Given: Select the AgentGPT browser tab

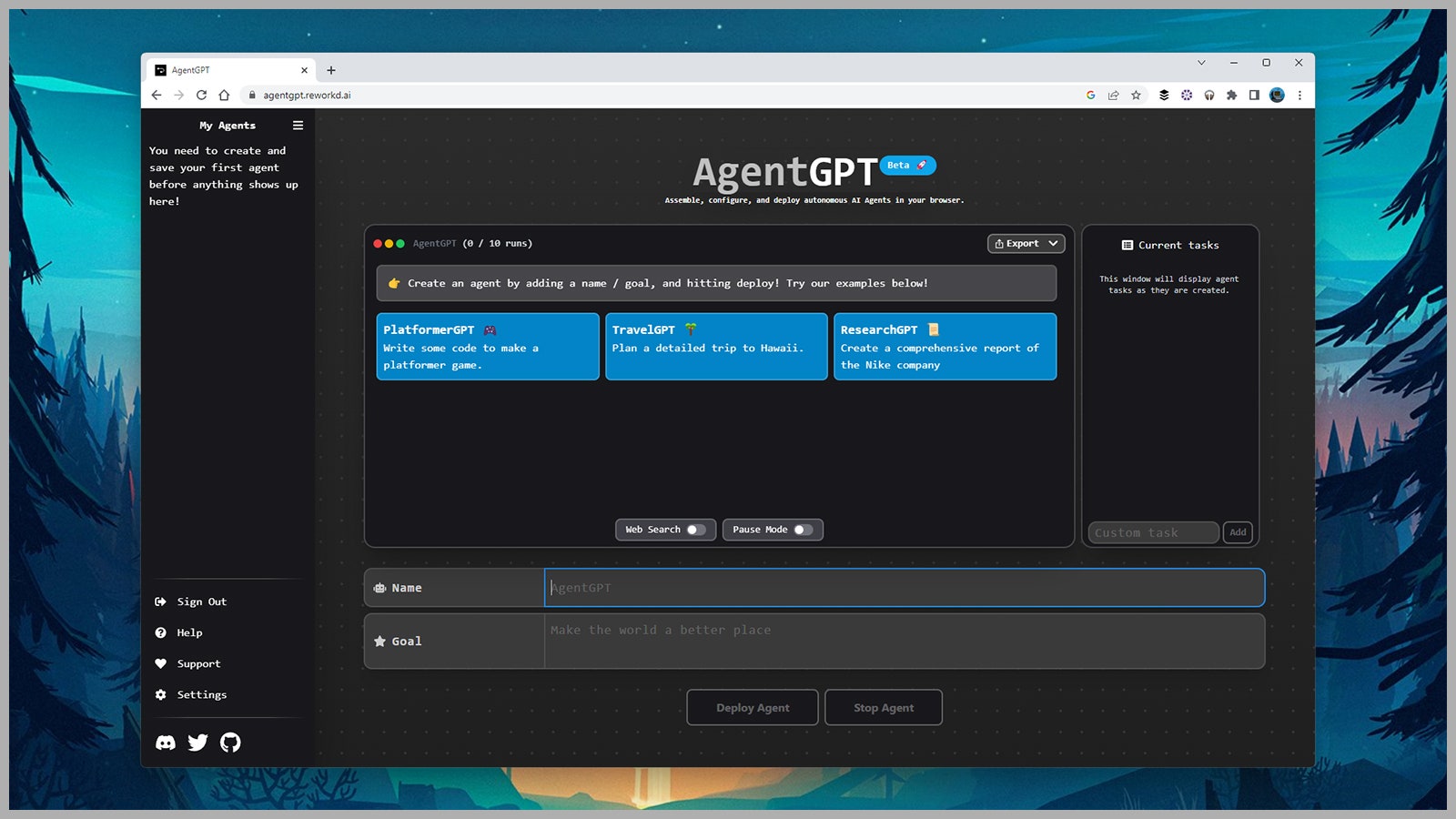Looking at the screenshot, I should (x=230, y=70).
